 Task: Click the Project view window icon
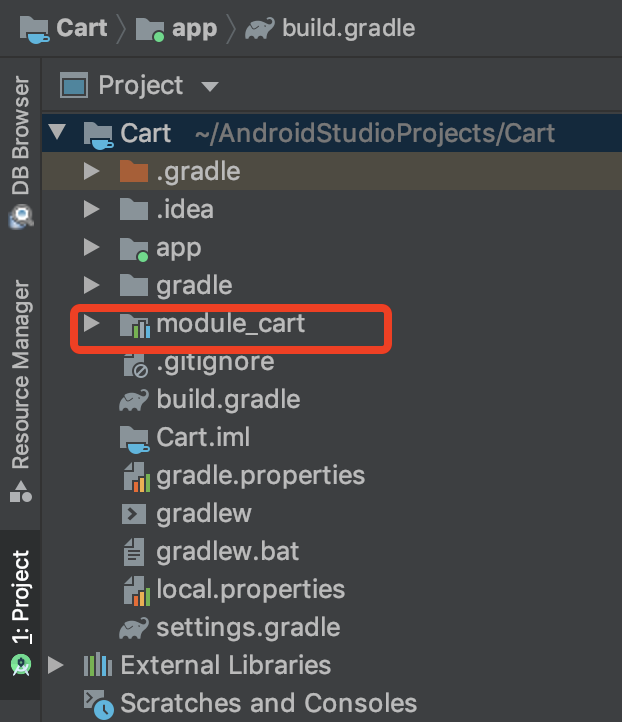[x=74, y=85]
